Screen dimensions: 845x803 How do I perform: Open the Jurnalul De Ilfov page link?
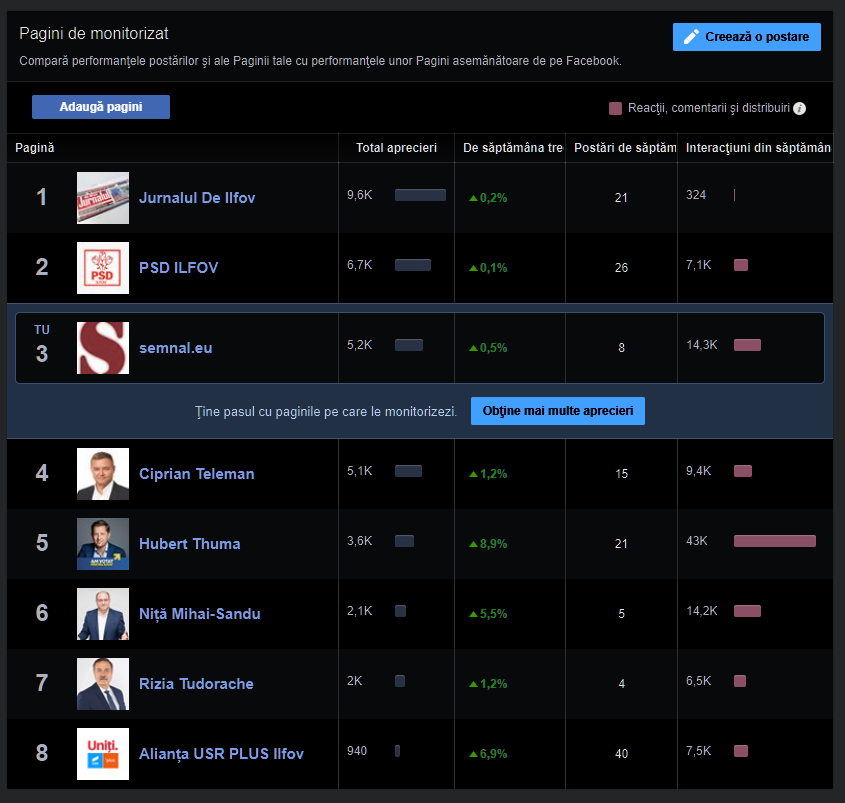[x=197, y=198]
